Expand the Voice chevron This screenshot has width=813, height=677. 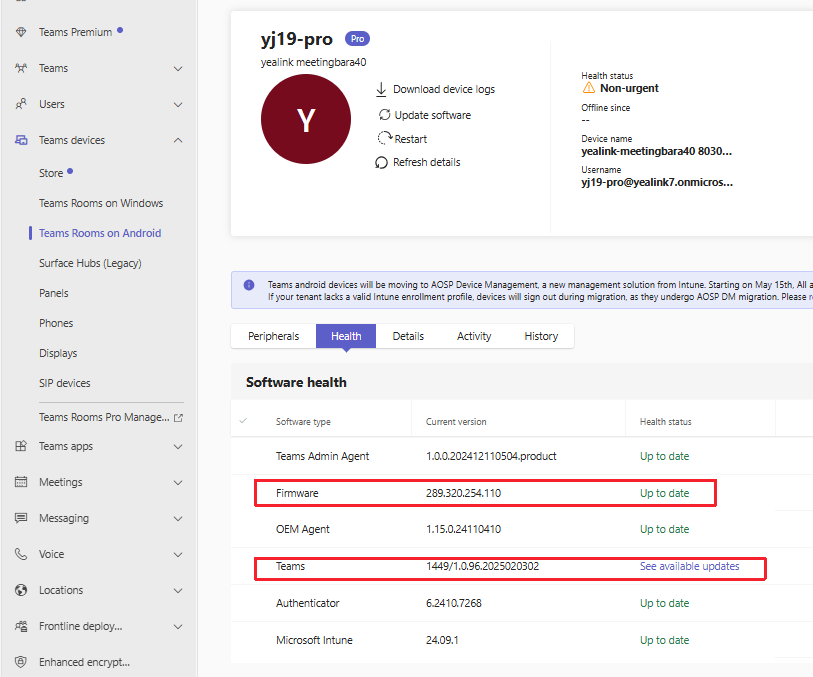pos(178,555)
